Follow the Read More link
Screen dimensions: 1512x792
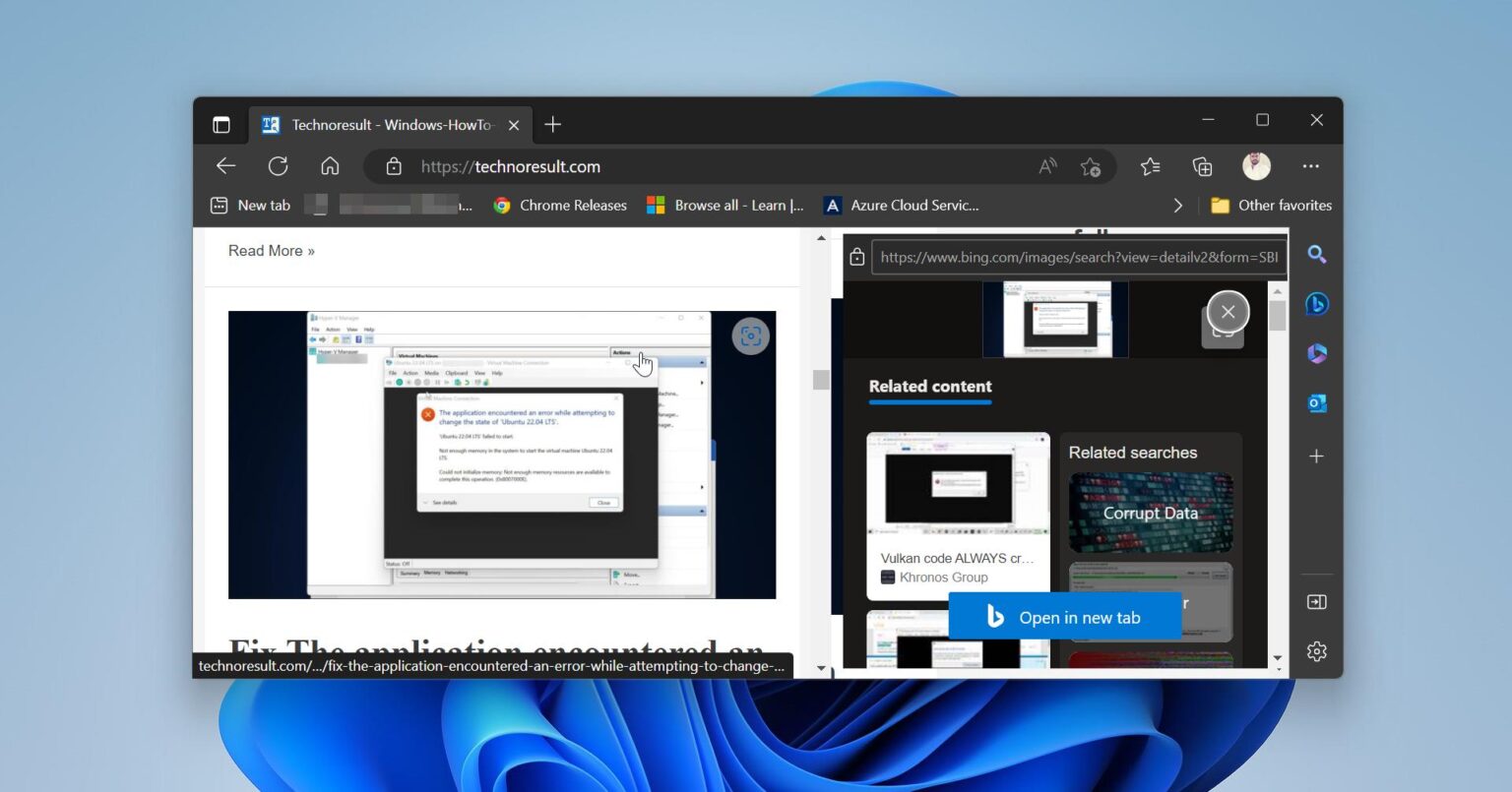pyautogui.click(x=272, y=251)
